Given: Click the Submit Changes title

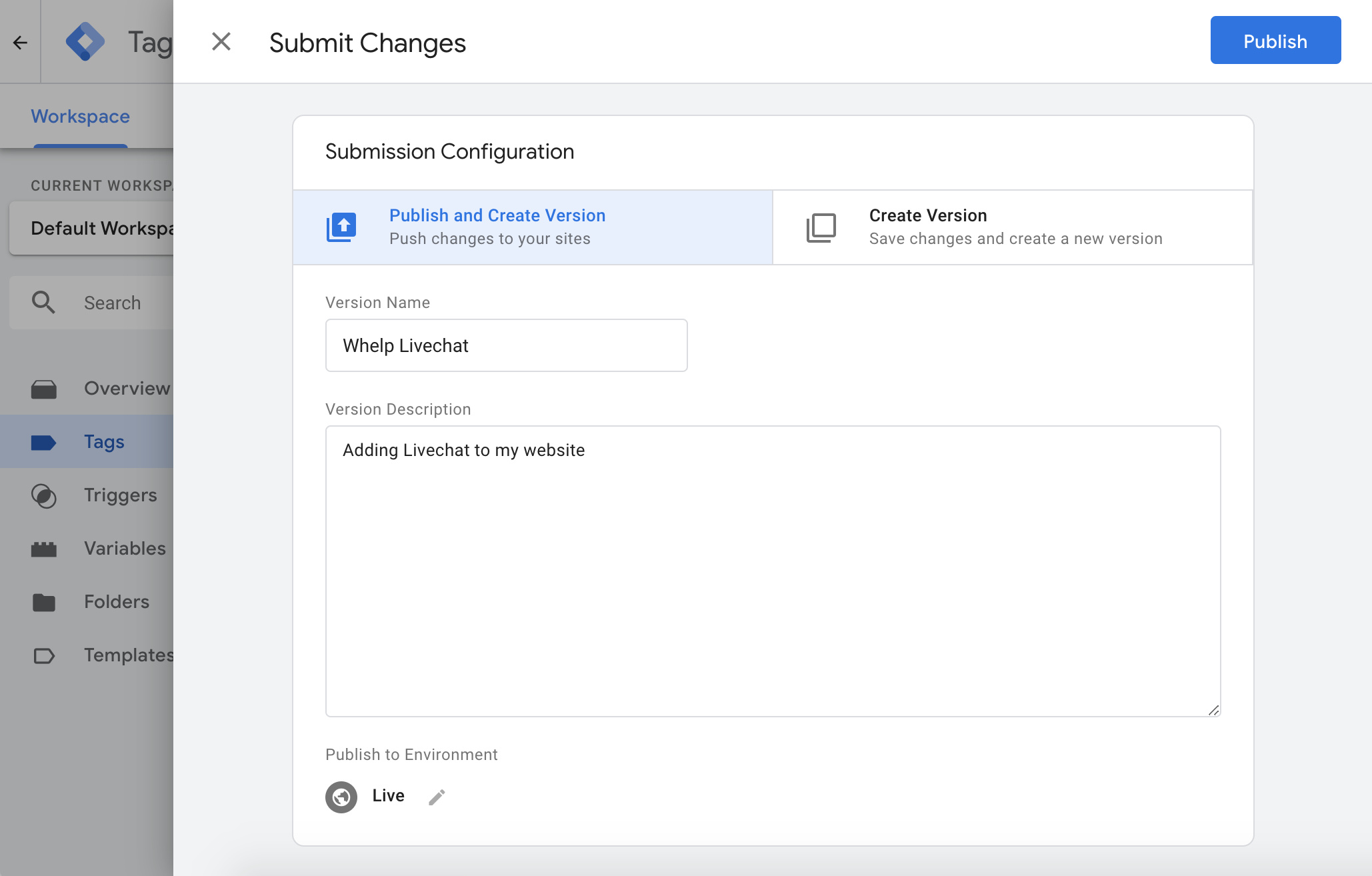Looking at the screenshot, I should click(367, 43).
